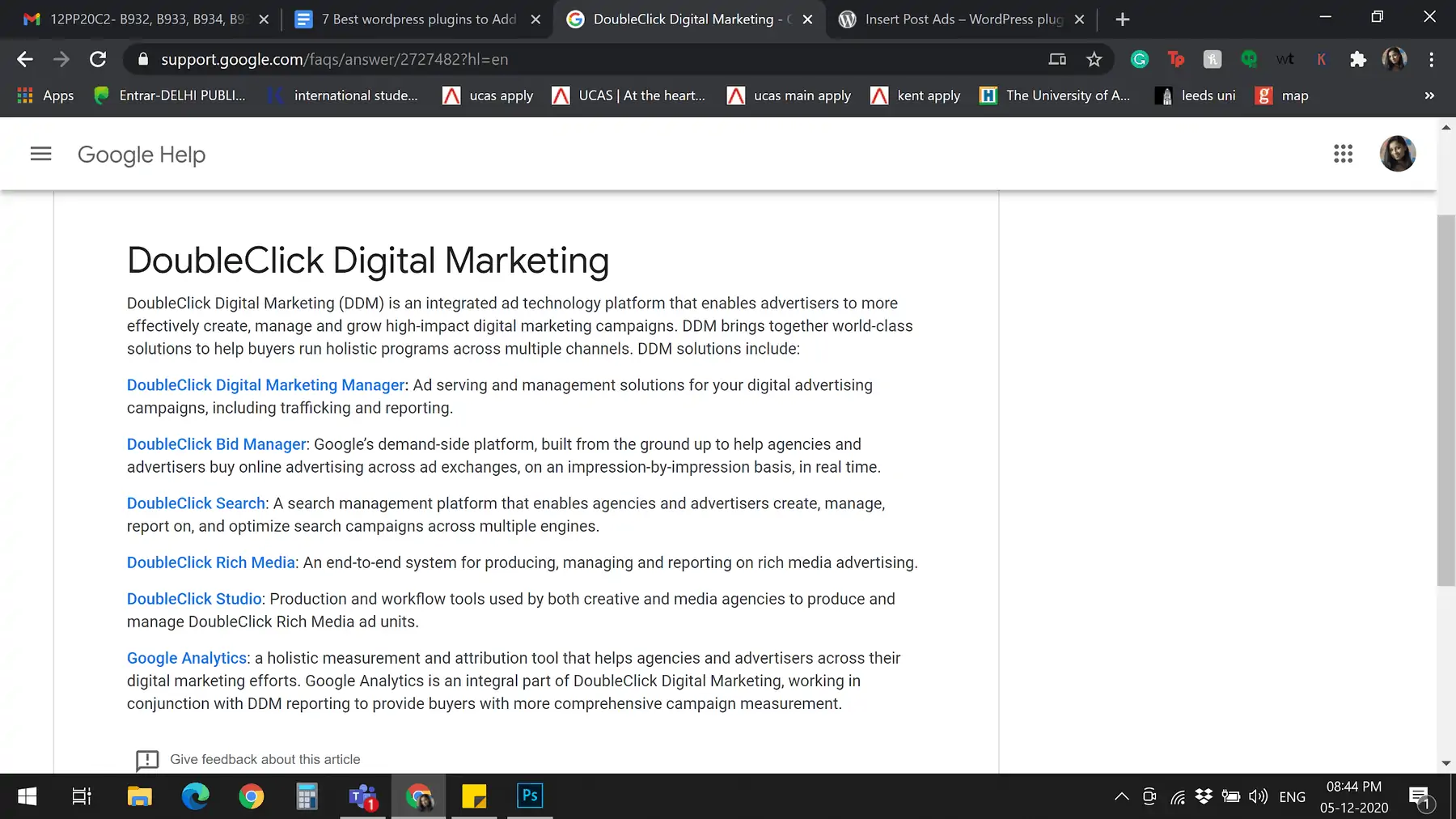
Task: Open the Apps bookmark shortcut
Action: pyautogui.click(x=46, y=95)
